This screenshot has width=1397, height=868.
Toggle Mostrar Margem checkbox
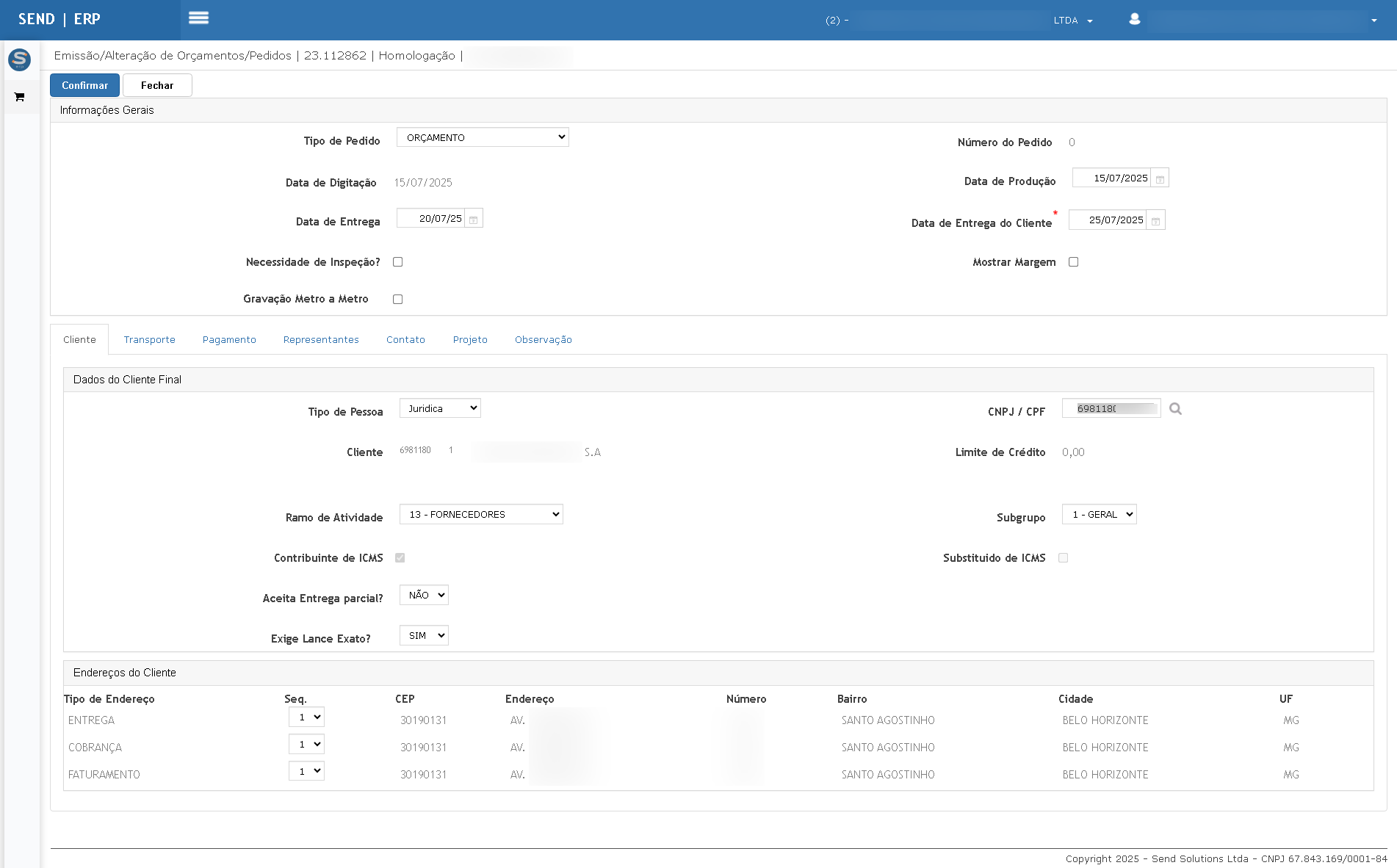pyautogui.click(x=1073, y=262)
